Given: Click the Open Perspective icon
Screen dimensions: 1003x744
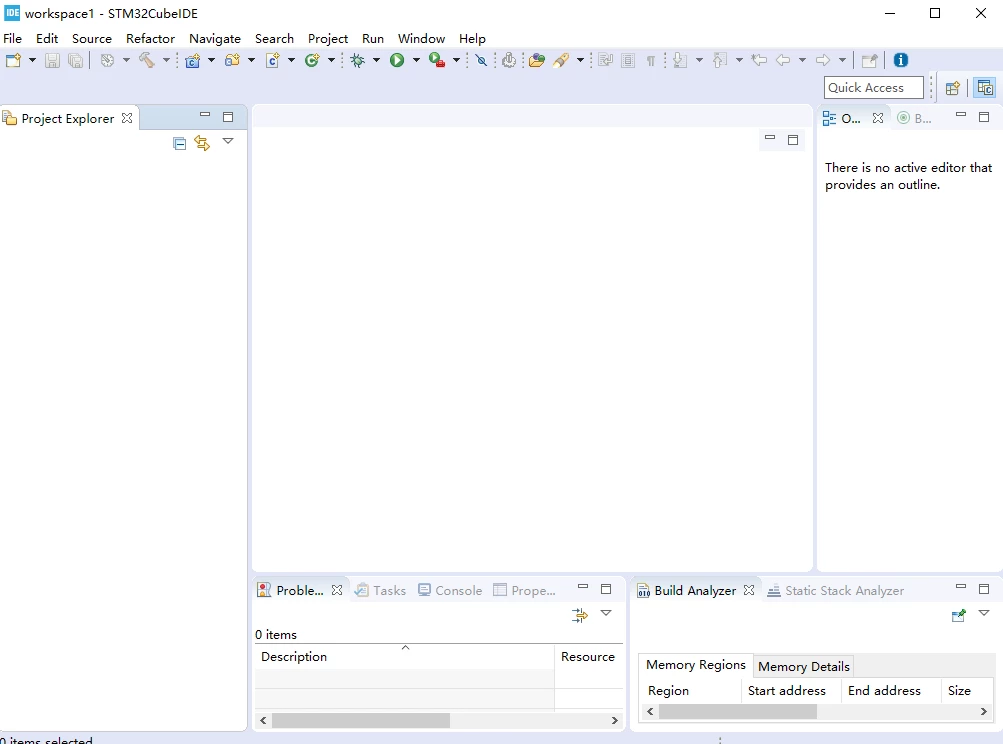Looking at the screenshot, I should coord(952,88).
